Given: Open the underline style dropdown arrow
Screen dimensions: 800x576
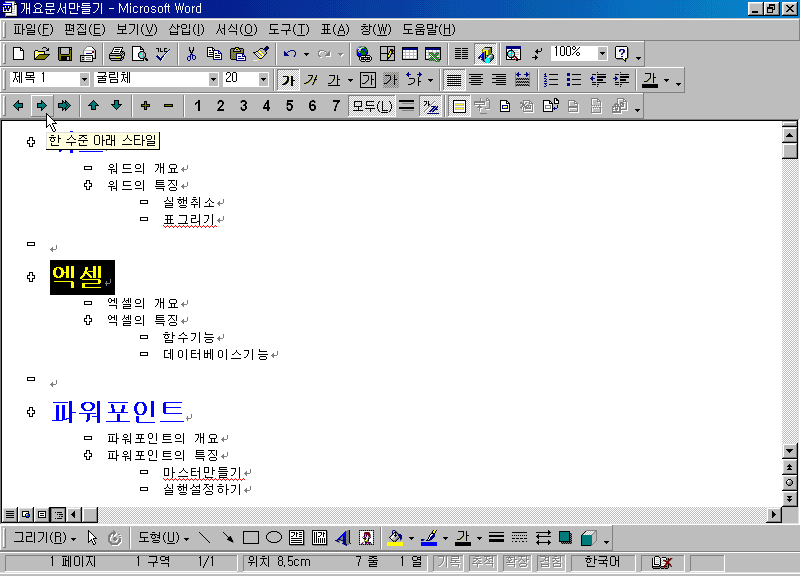Looking at the screenshot, I should 350,80.
